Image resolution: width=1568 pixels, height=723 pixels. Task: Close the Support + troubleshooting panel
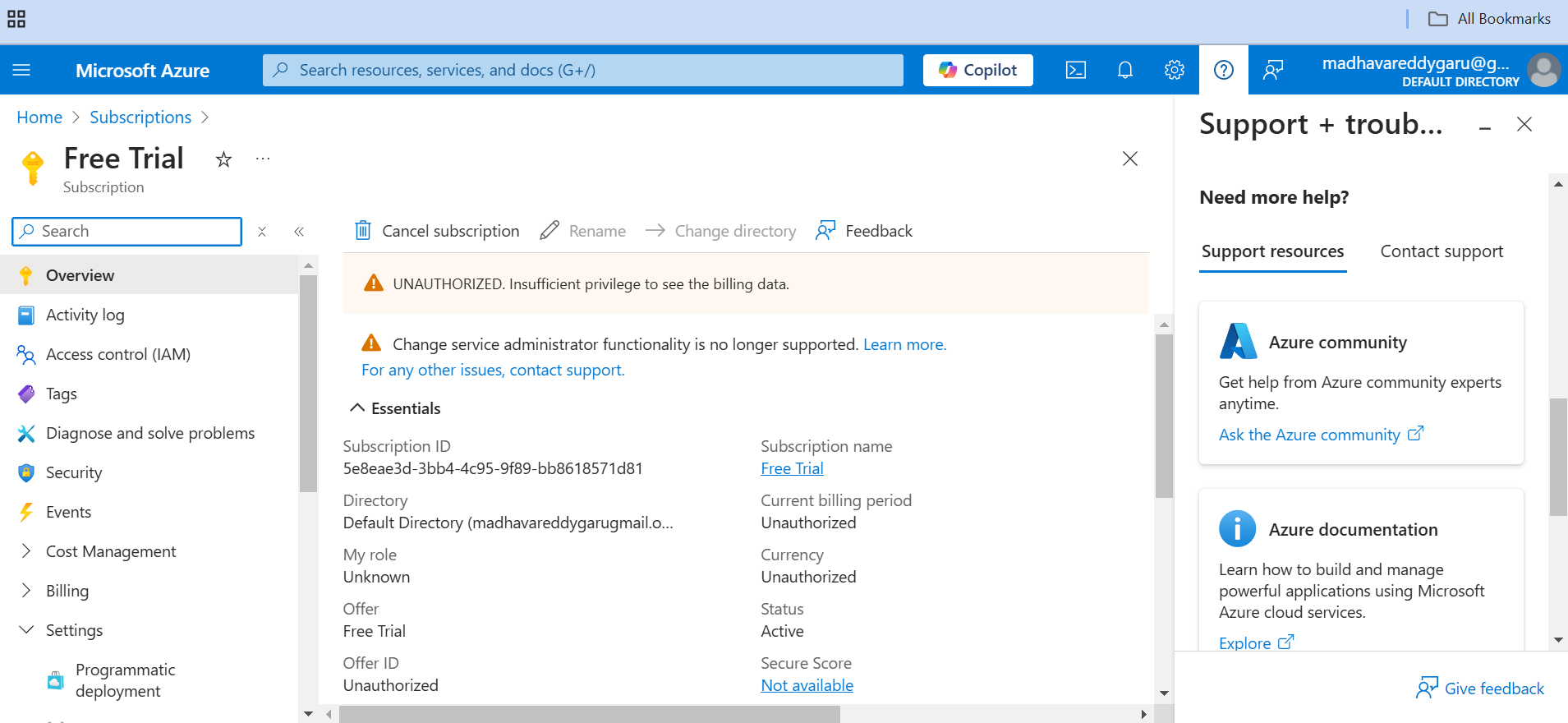click(1524, 124)
